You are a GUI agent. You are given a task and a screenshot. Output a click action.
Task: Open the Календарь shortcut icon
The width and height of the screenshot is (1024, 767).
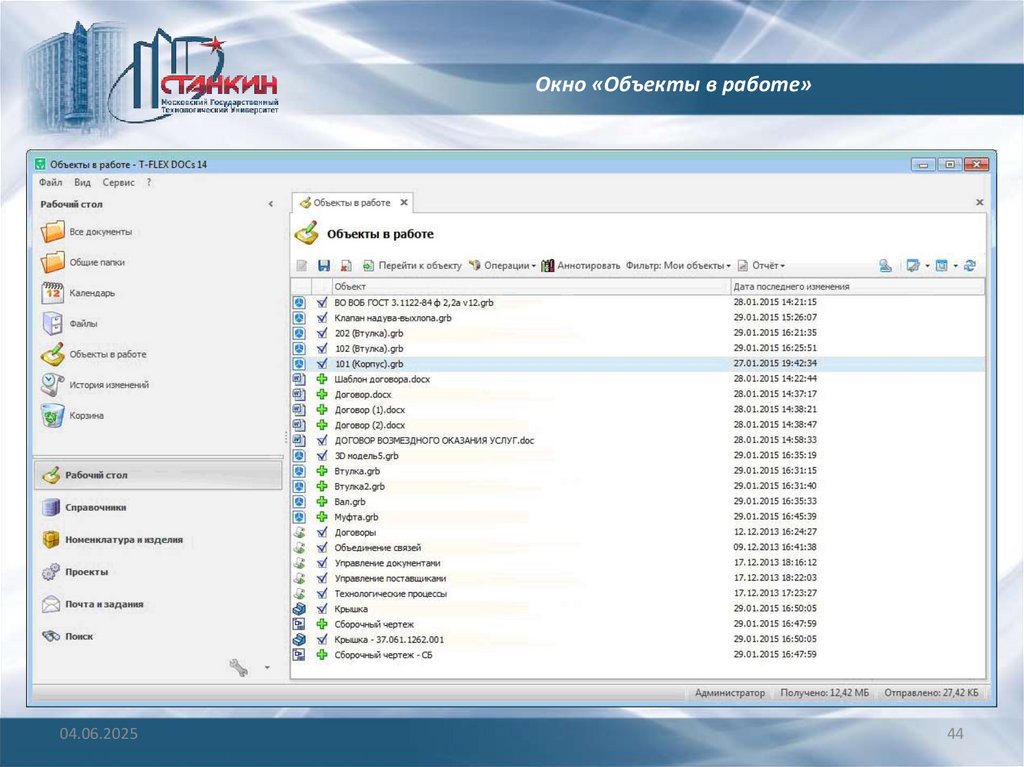[x=52, y=293]
